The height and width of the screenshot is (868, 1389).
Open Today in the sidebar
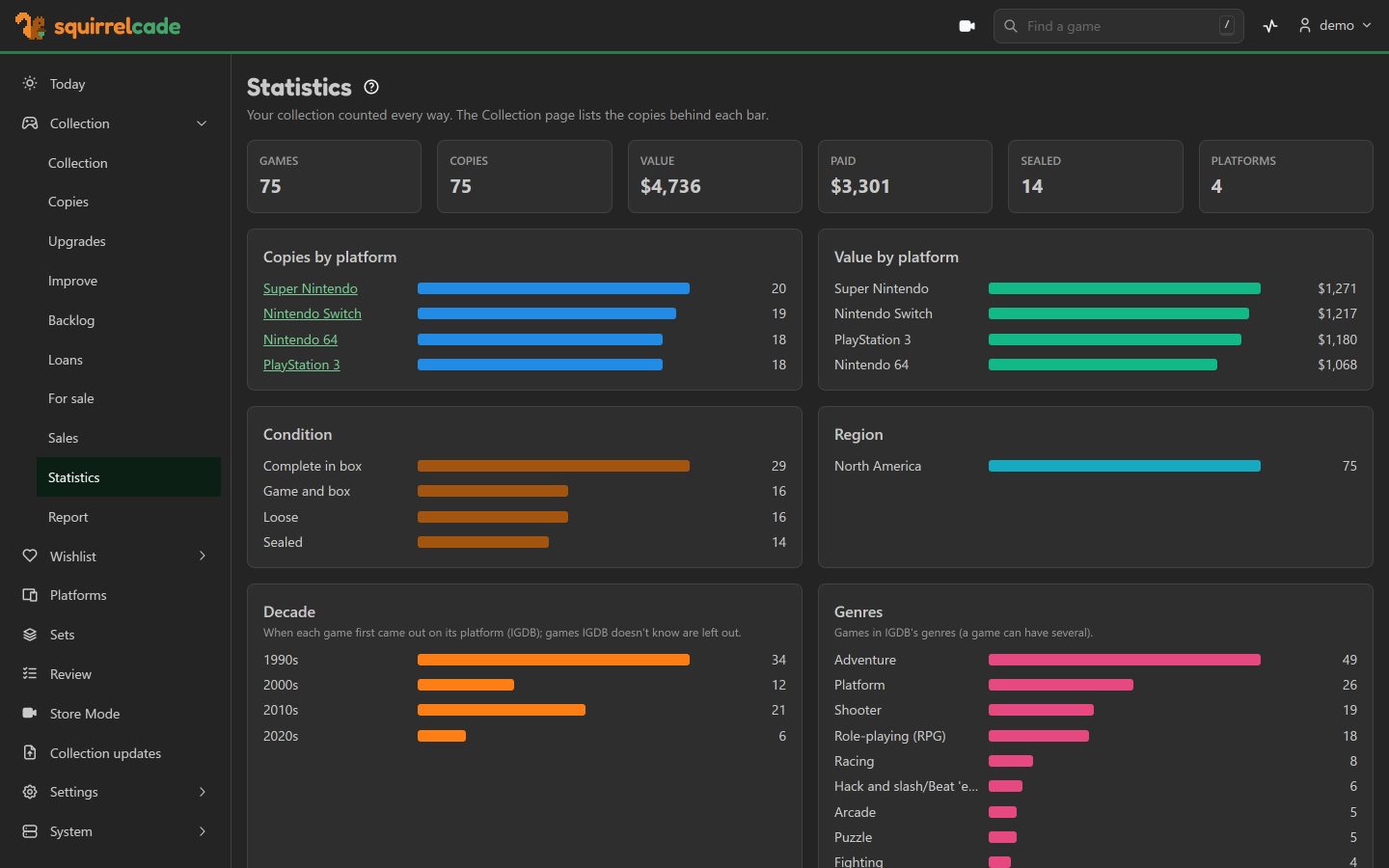point(115,84)
